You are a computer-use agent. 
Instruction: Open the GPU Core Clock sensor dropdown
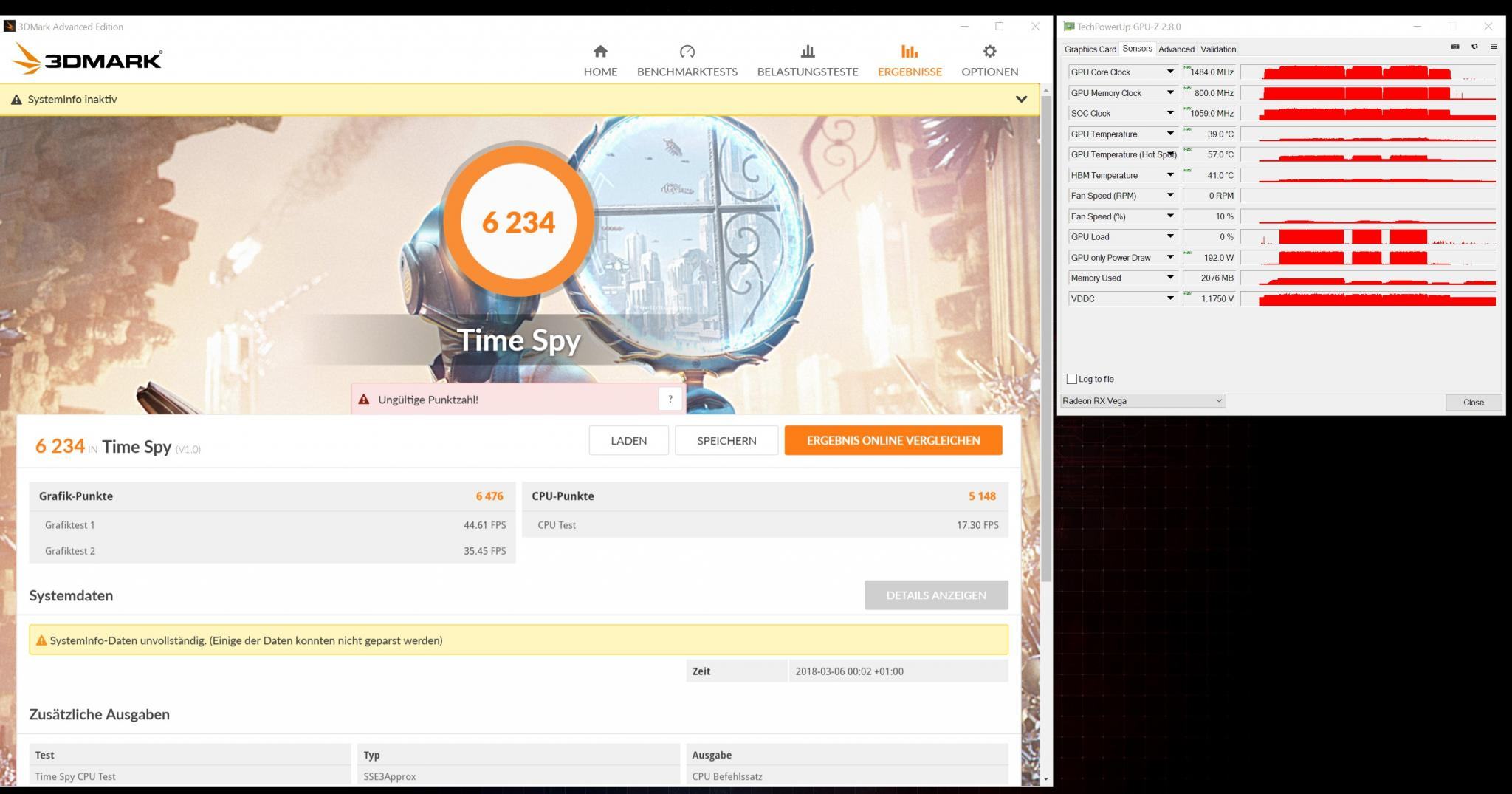tap(1170, 72)
